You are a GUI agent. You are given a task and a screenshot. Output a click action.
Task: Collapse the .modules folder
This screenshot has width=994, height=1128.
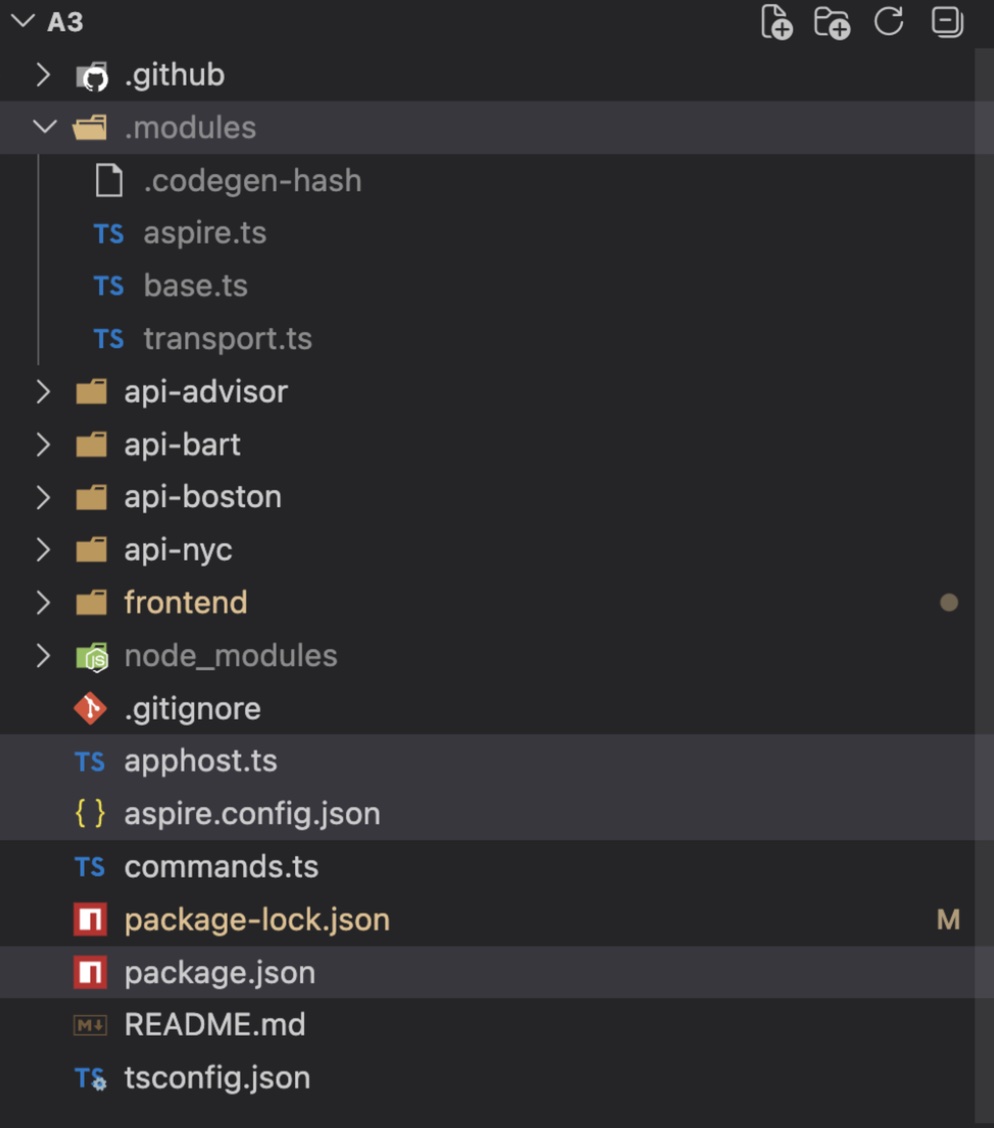42,127
